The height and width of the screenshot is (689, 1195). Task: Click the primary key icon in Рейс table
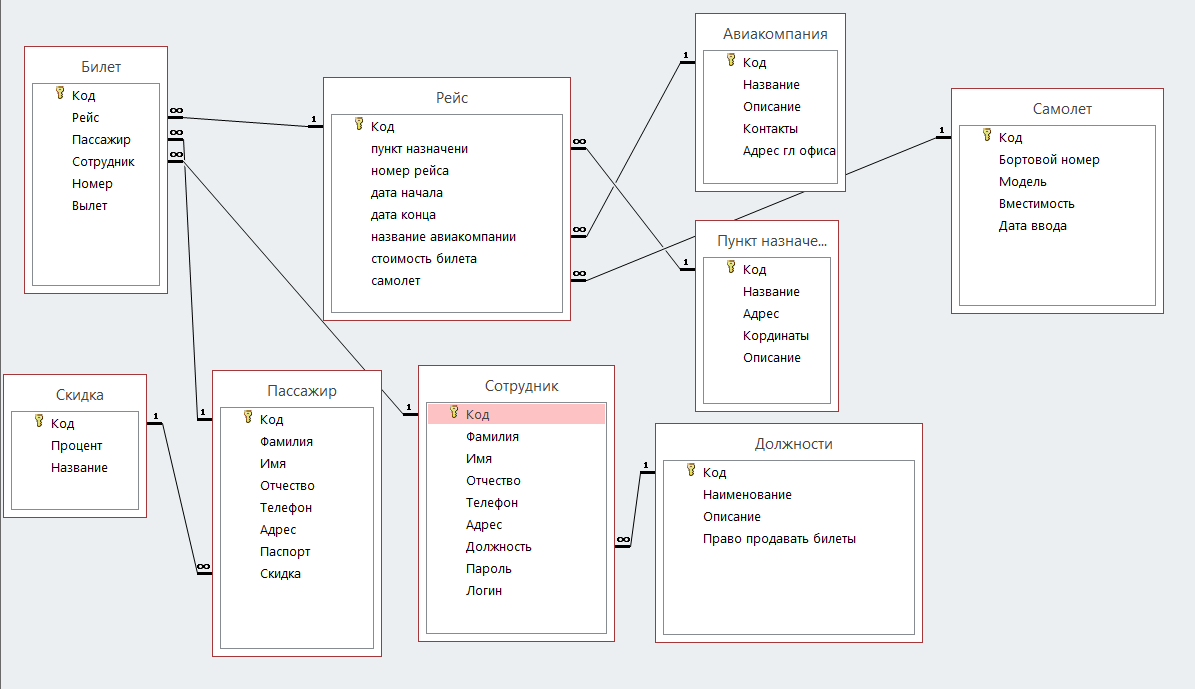(359, 124)
